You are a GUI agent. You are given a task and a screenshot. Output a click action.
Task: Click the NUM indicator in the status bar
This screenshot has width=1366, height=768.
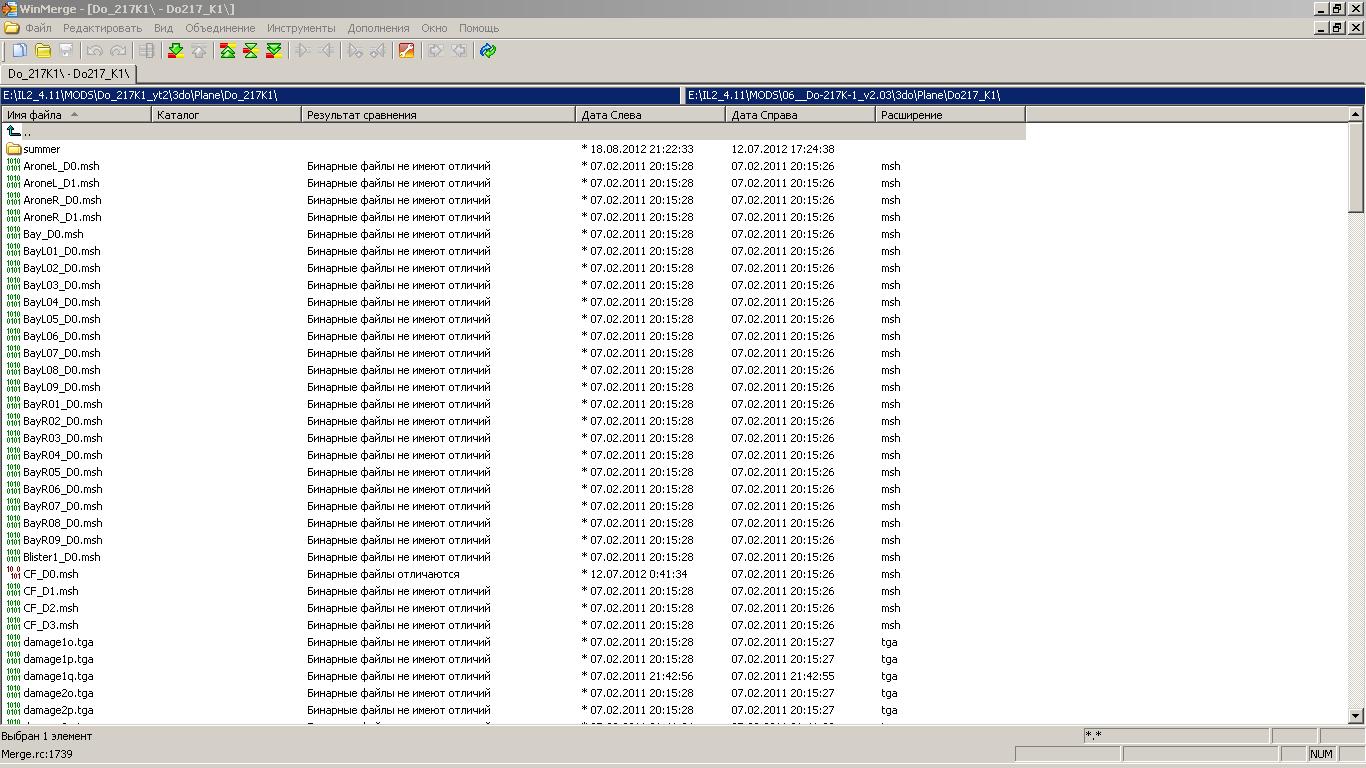pos(1321,754)
